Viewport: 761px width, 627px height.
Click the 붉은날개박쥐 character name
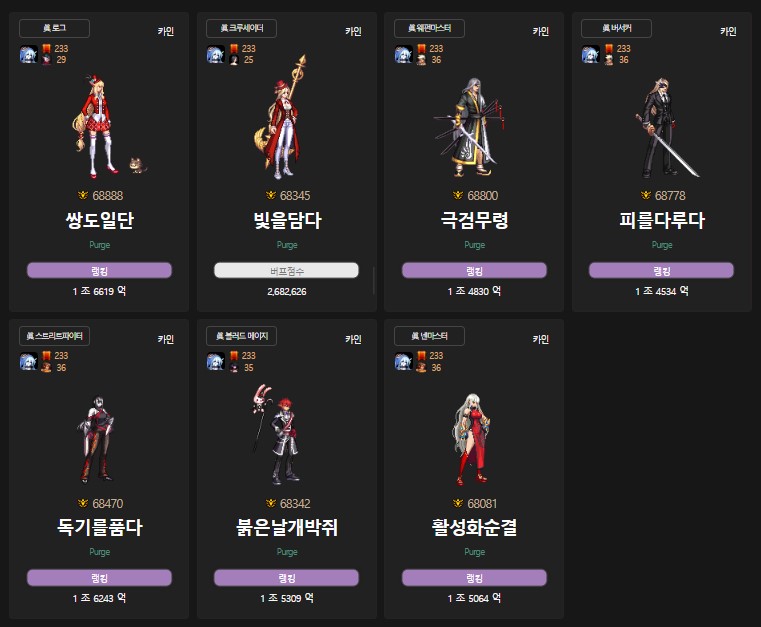[x=287, y=527]
